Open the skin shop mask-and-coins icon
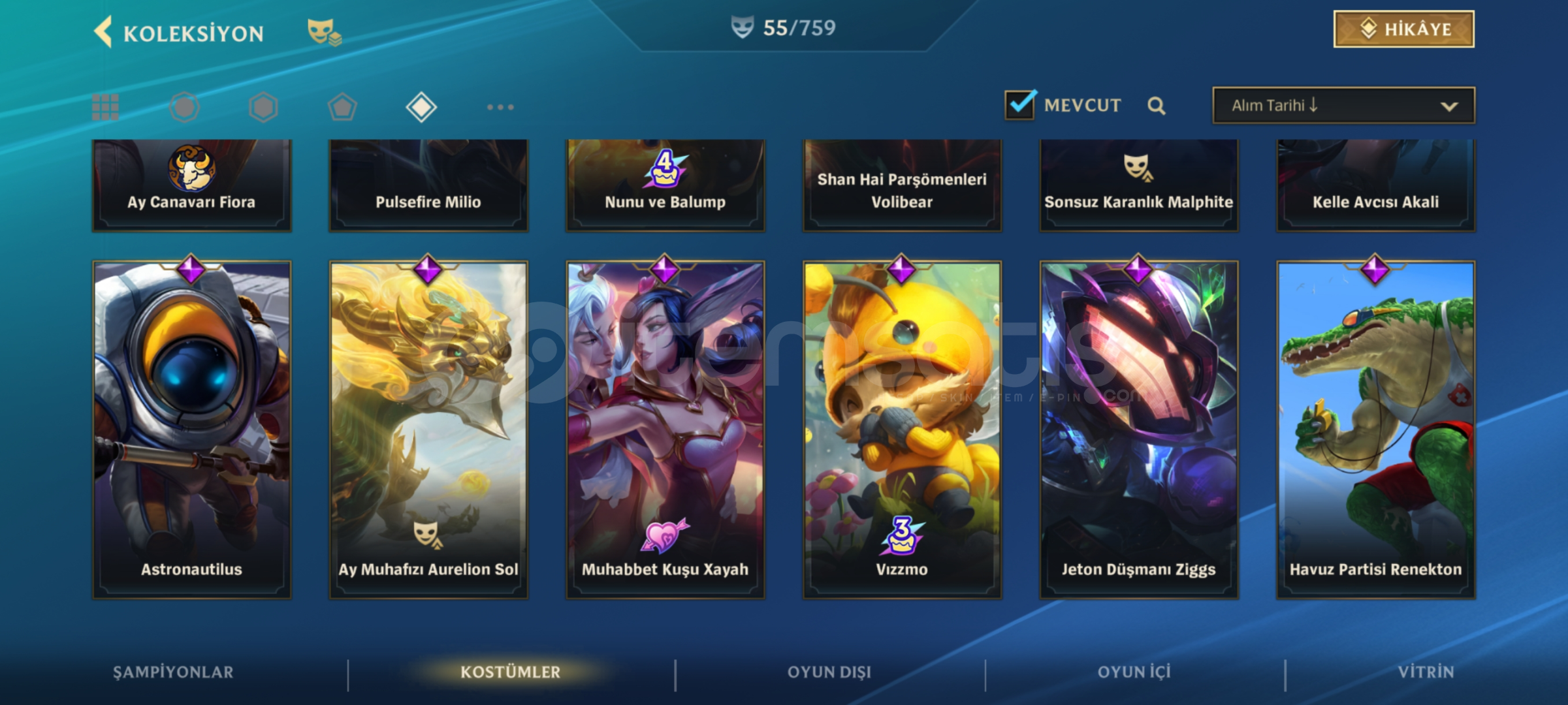Image resolution: width=1568 pixels, height=705 pixels. tap(324, 32)
